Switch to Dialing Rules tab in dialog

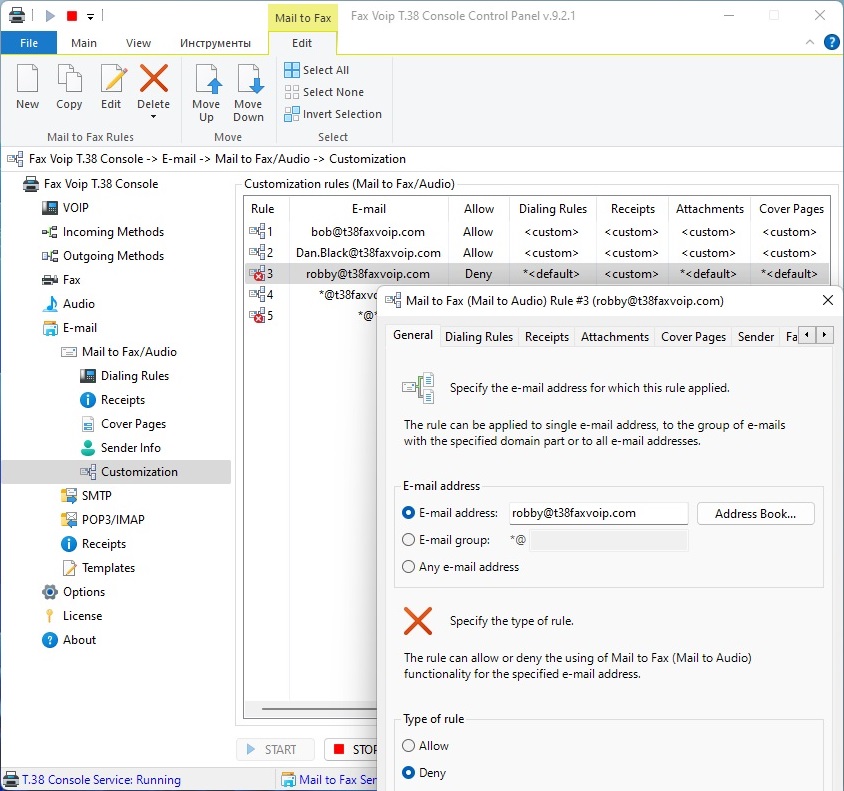[479, 337]
